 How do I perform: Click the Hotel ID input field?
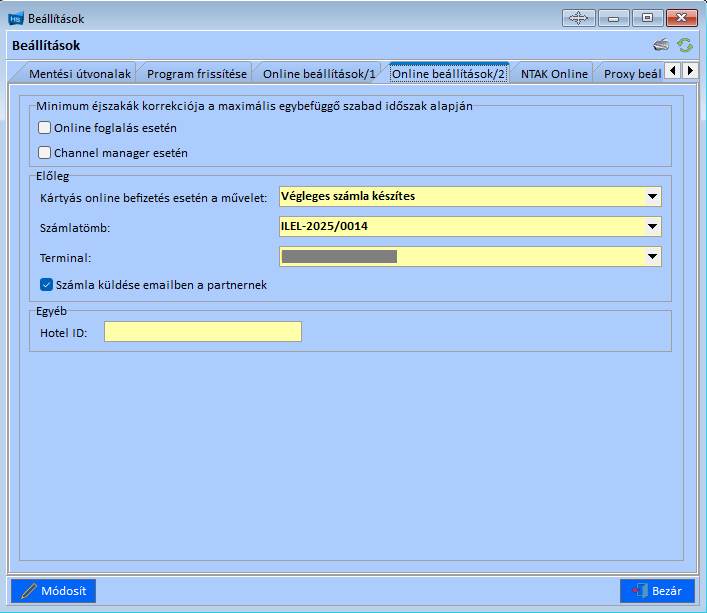point(203,331)
